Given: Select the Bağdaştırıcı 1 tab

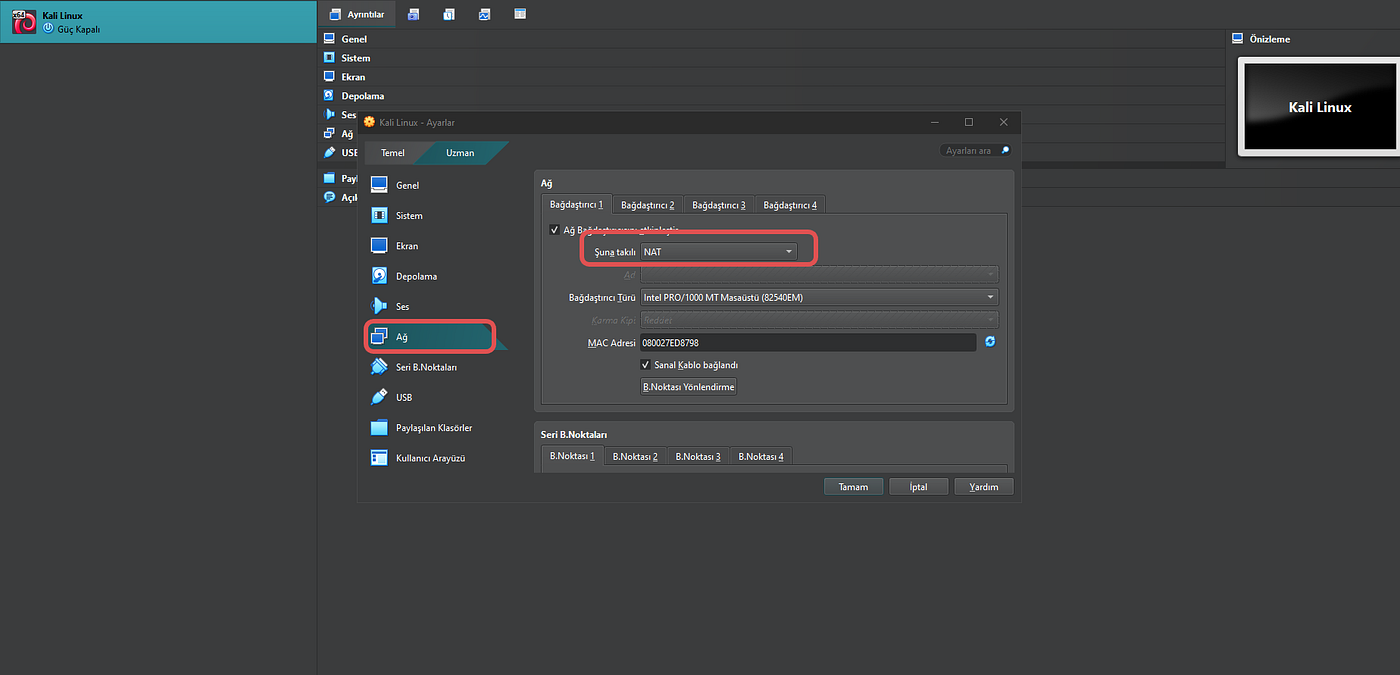Looking at the screenshot, I should pyautogui.click(x=576, y=204).
